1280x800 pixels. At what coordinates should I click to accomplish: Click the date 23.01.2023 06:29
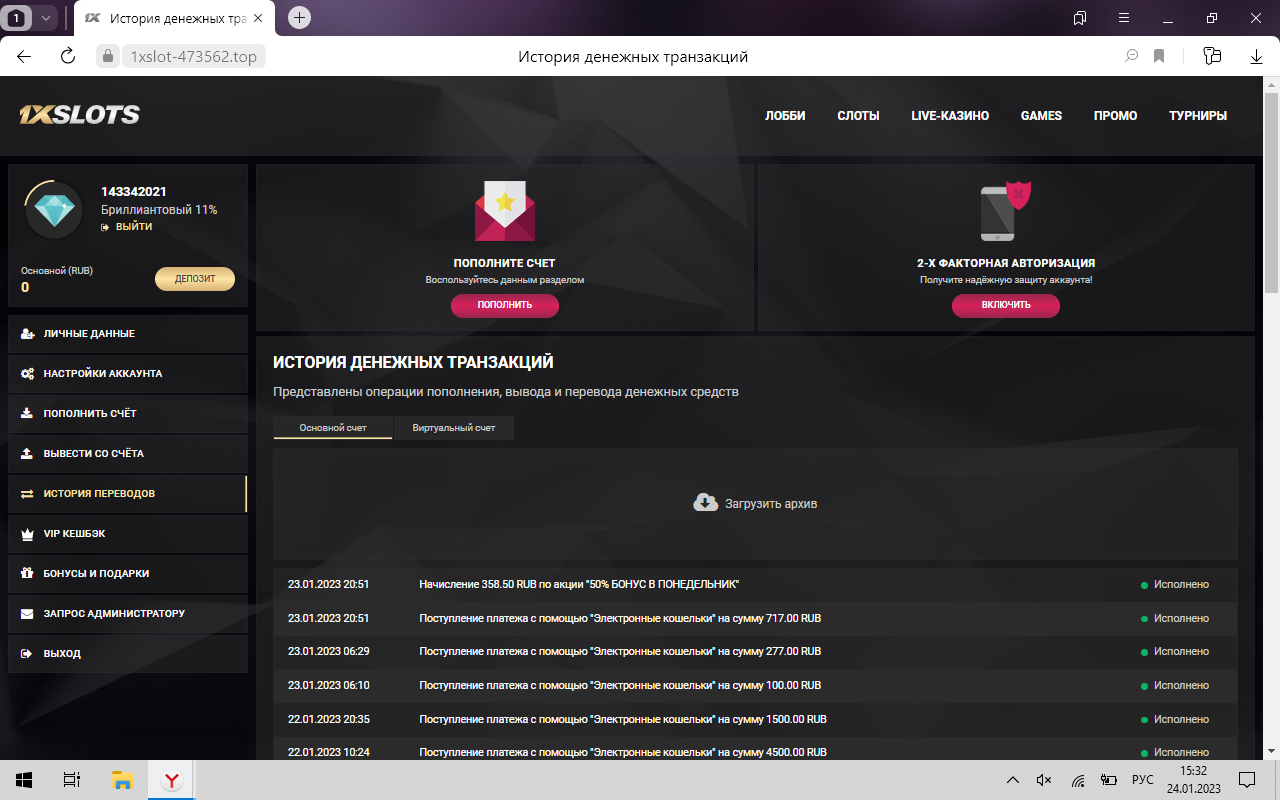[329, 651]
